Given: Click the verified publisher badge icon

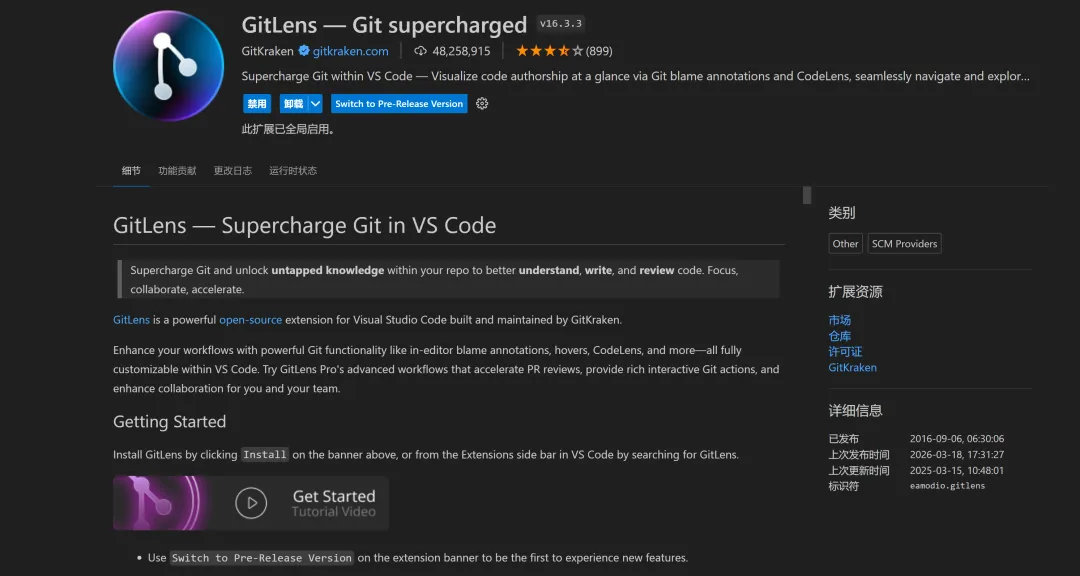Looking at the screenshot, I should click(x=304, y=51).
